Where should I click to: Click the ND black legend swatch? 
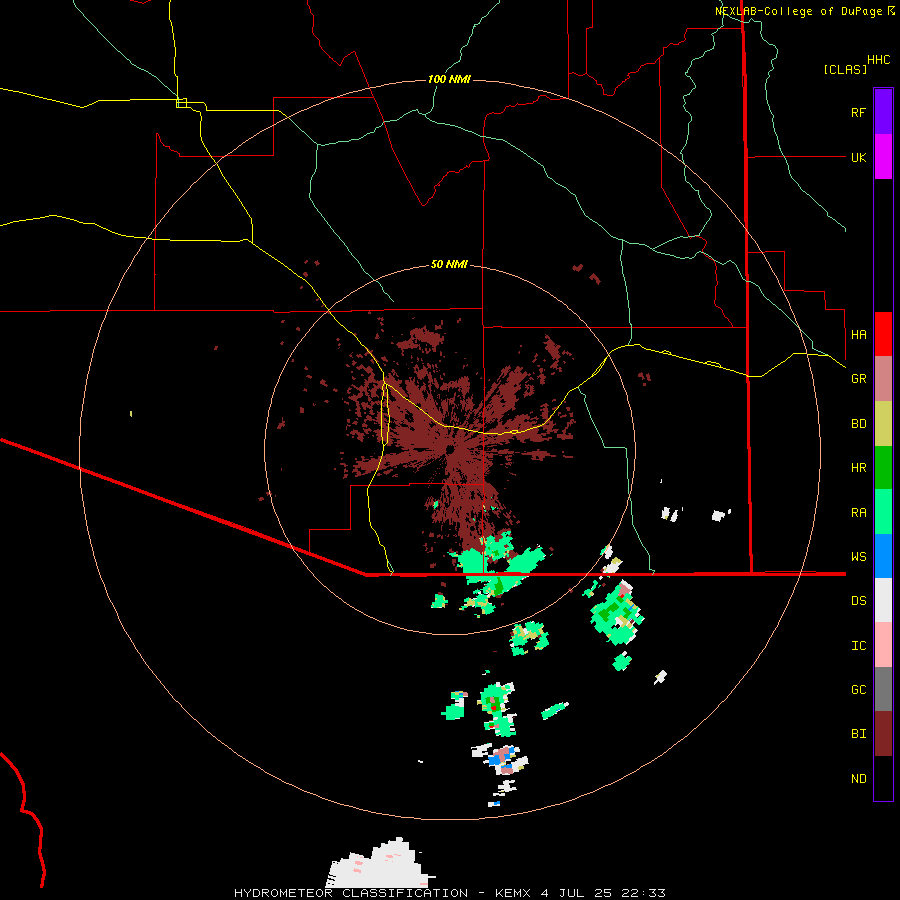[883, 778]
